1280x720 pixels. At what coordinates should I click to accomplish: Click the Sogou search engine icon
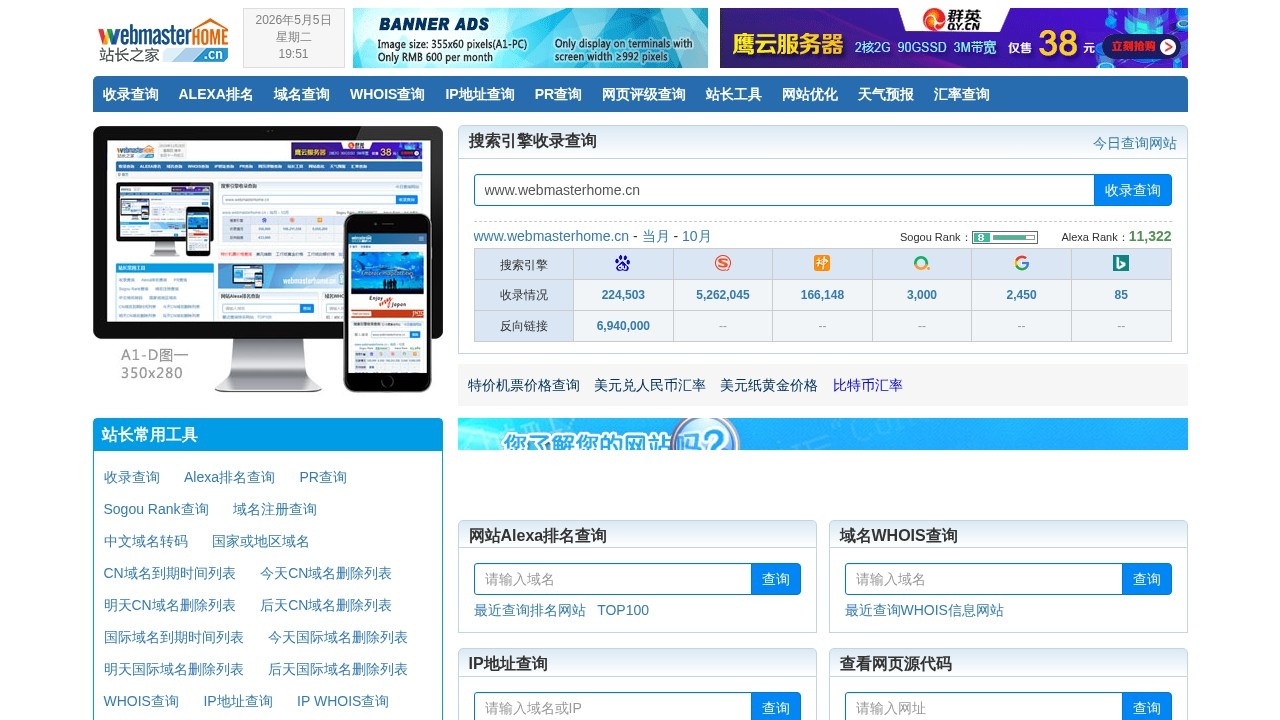click(723, 263)
